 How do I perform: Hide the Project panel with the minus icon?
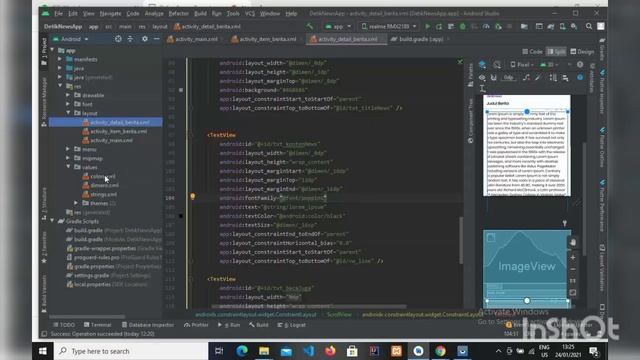tap(157, 39)
